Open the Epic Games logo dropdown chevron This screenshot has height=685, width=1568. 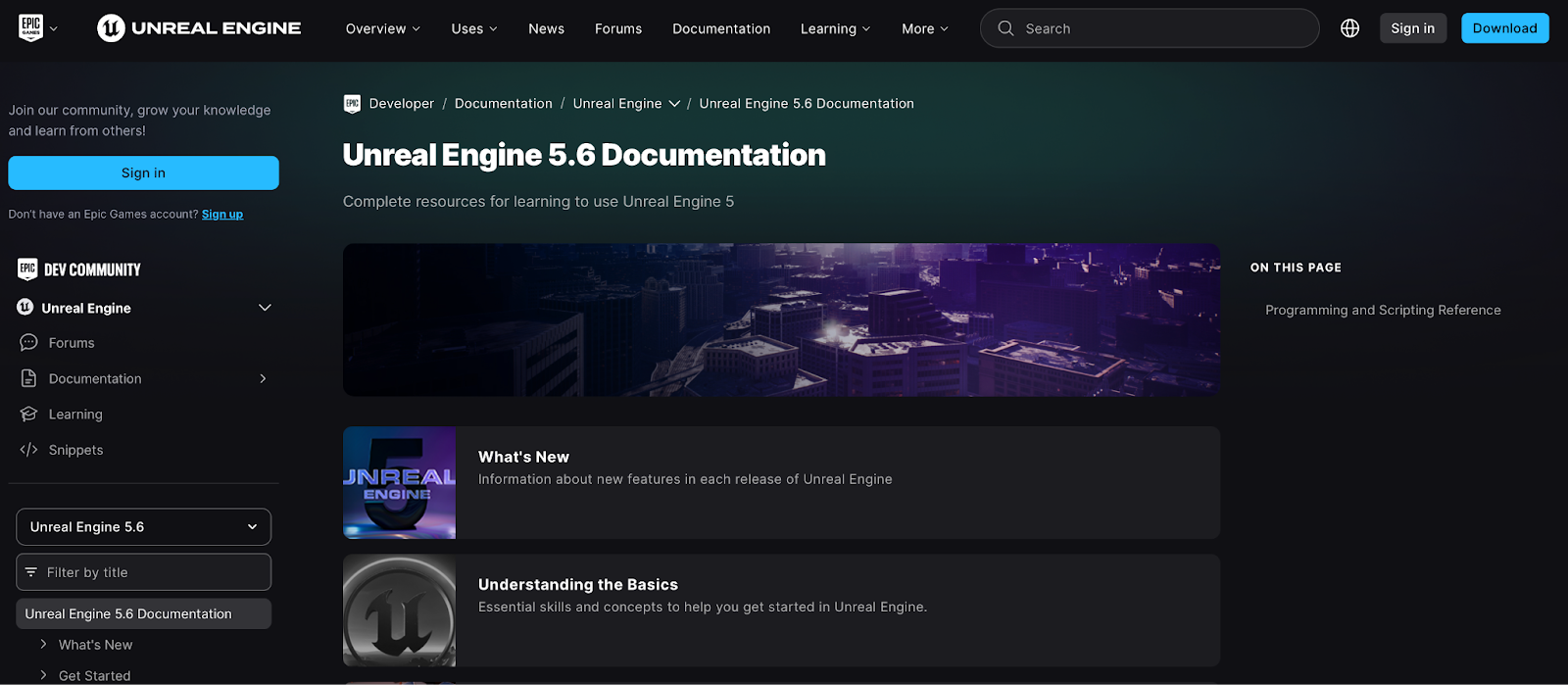tap(54, 28)
